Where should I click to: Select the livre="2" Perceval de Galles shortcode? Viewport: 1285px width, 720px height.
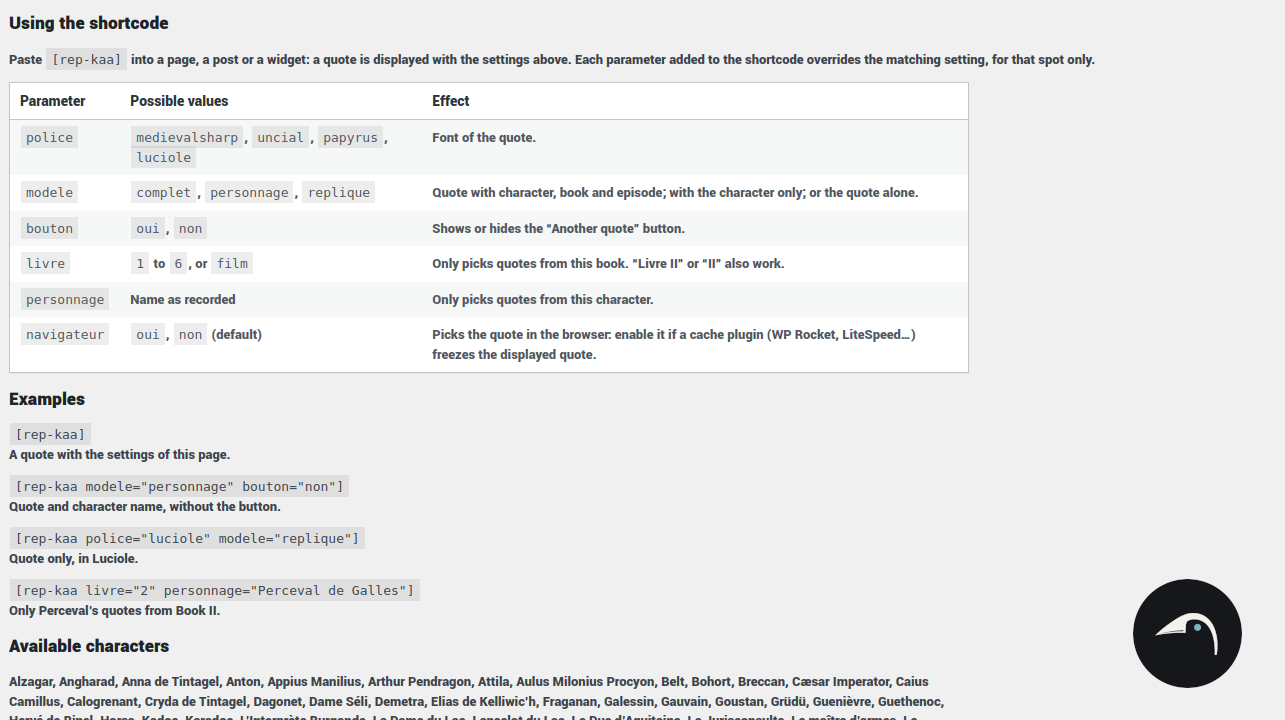214,590
